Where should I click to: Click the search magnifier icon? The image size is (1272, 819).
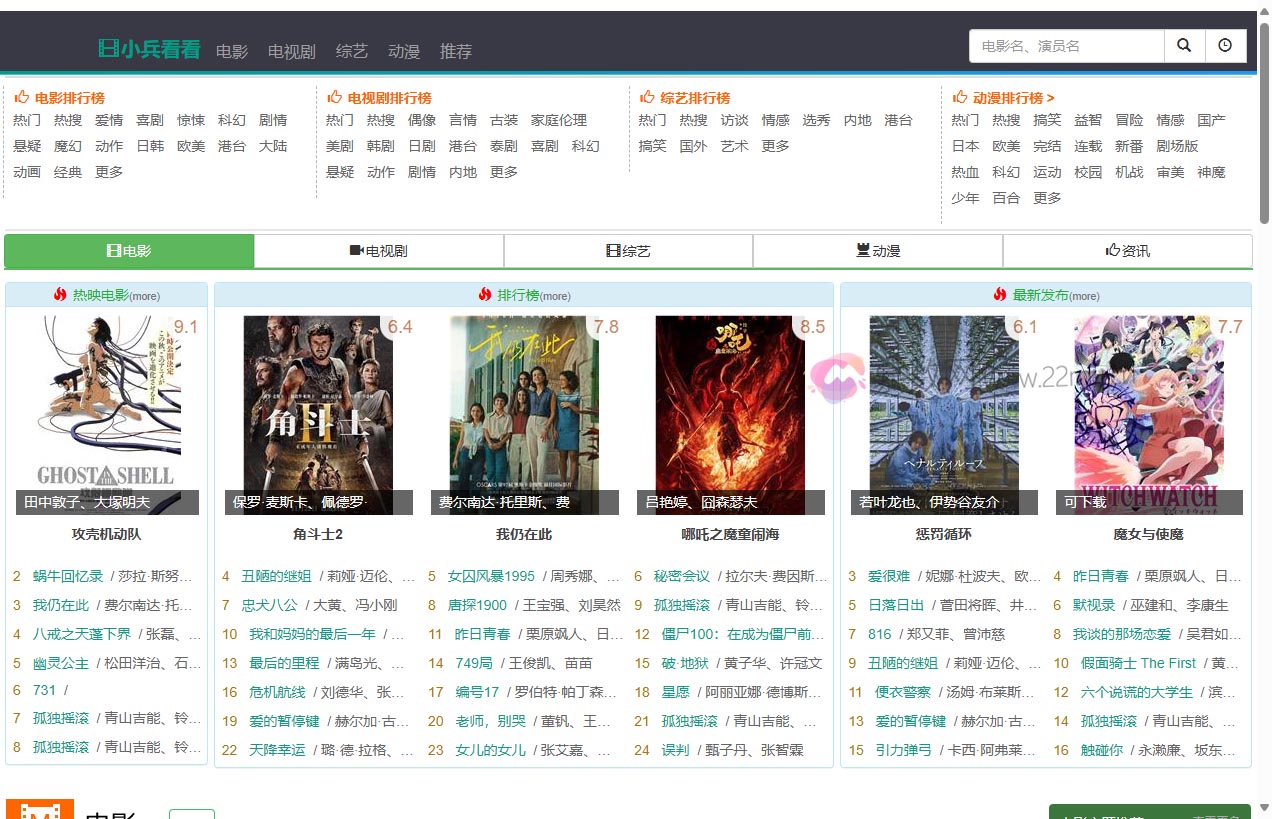coord(1184,46)
